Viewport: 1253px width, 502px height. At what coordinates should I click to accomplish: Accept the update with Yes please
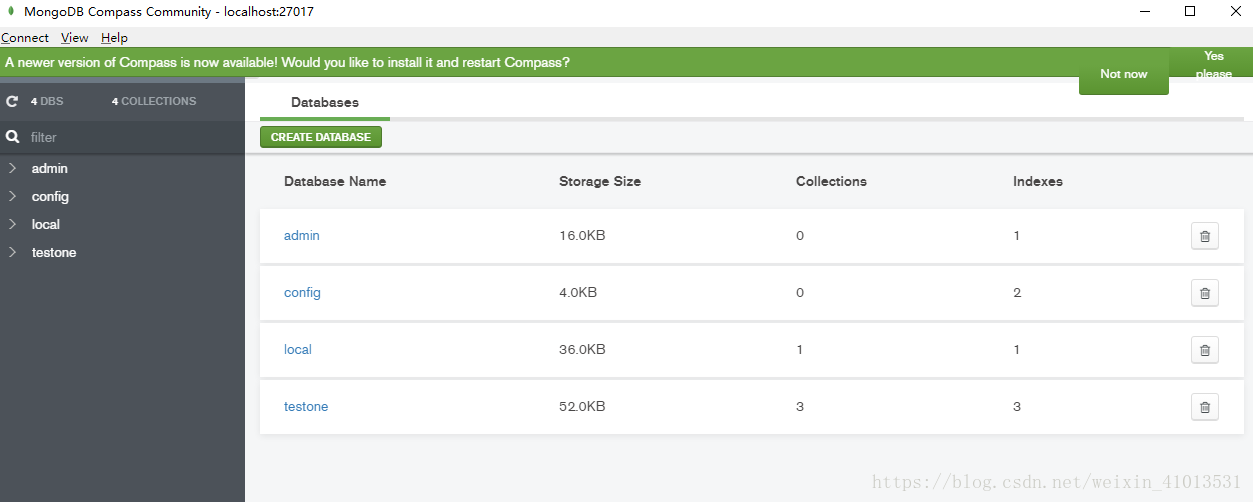[x=1214, y=65]
